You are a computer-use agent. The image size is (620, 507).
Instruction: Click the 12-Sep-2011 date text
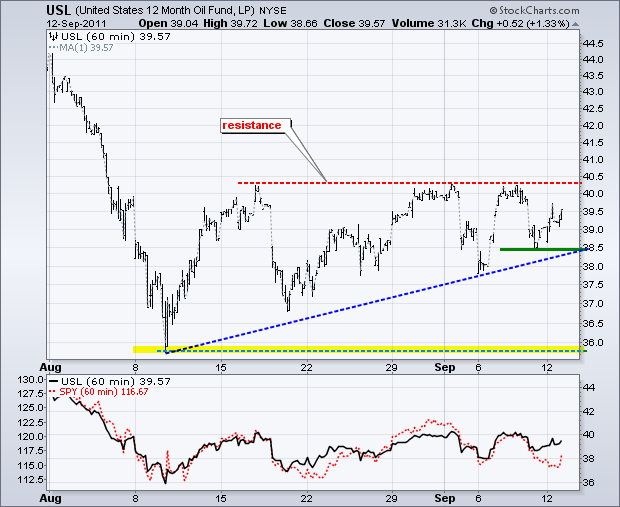pos(76,23)
